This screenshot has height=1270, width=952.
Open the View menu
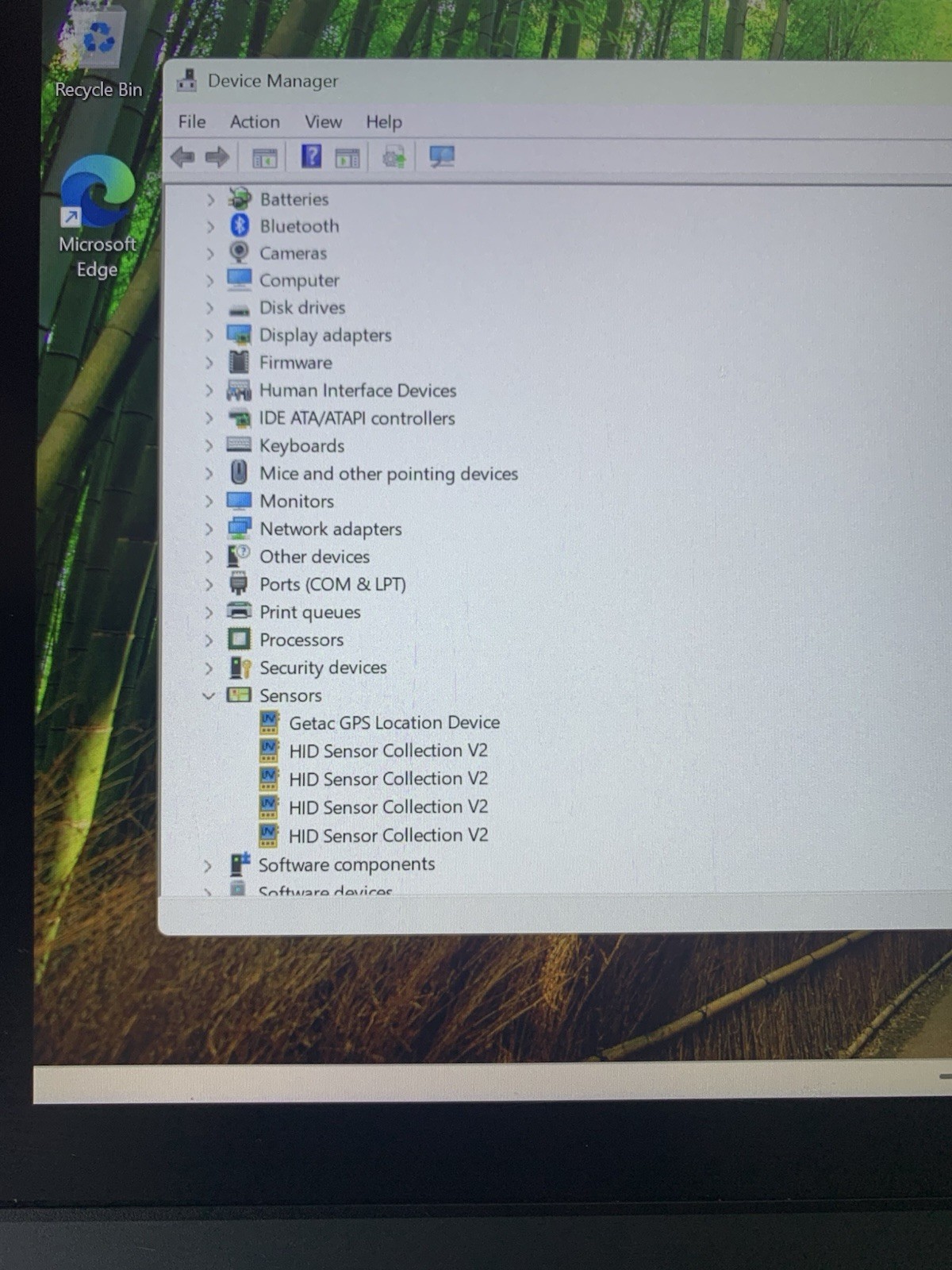(324, 121)
